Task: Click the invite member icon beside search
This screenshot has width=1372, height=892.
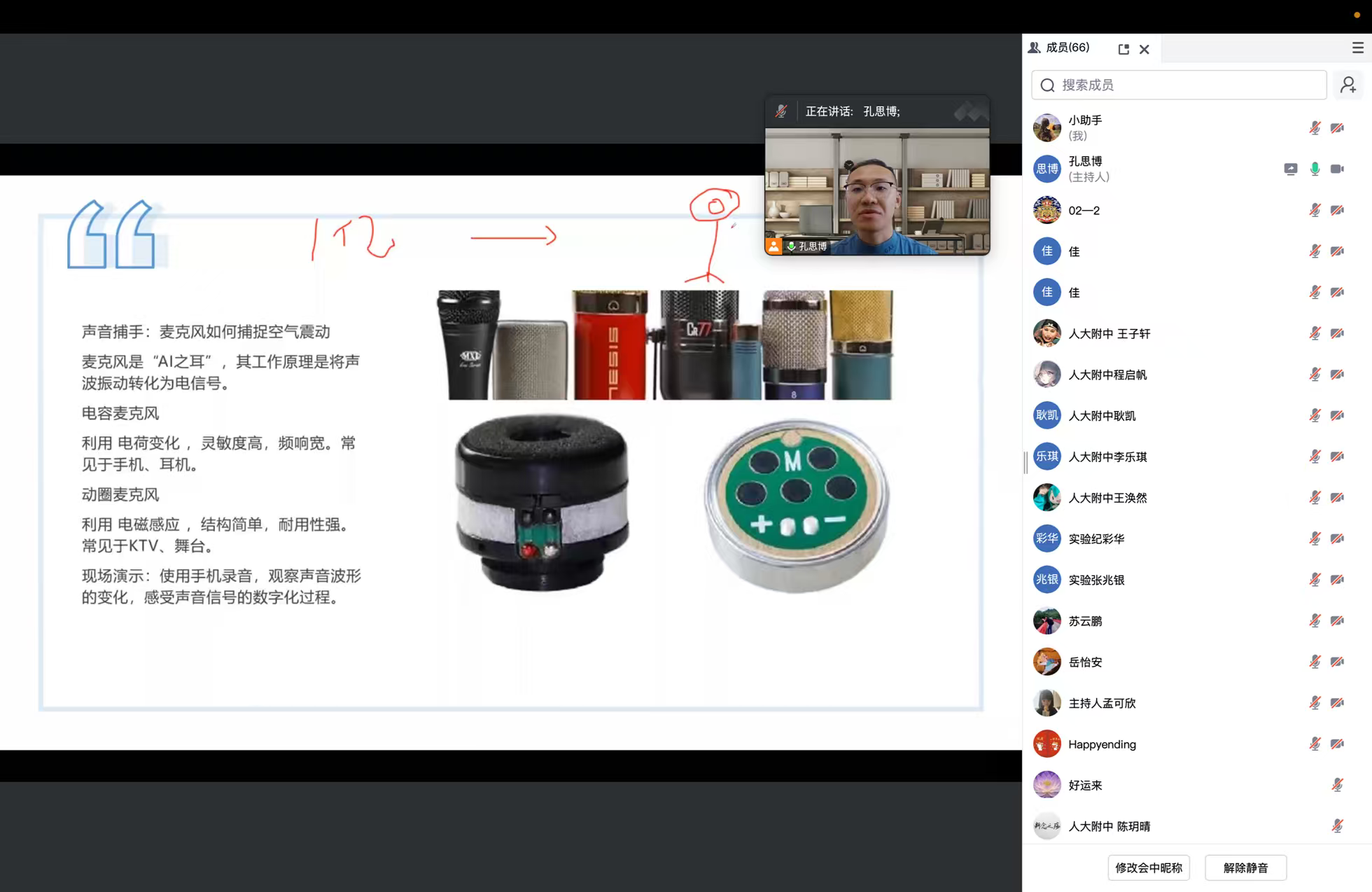Action: tap(1348, 85)
